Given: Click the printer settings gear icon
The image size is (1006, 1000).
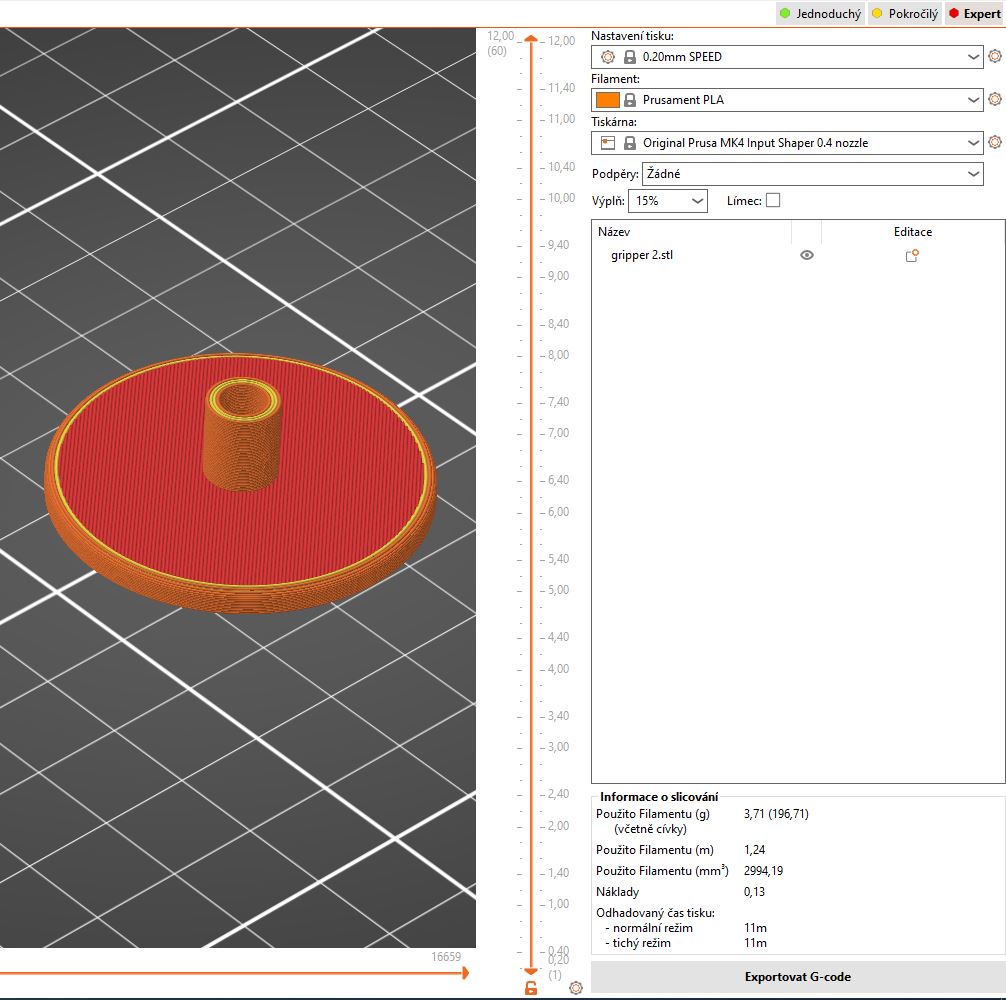Looking at the screenshot, I should pyautogui.click(x=995, y=142).
